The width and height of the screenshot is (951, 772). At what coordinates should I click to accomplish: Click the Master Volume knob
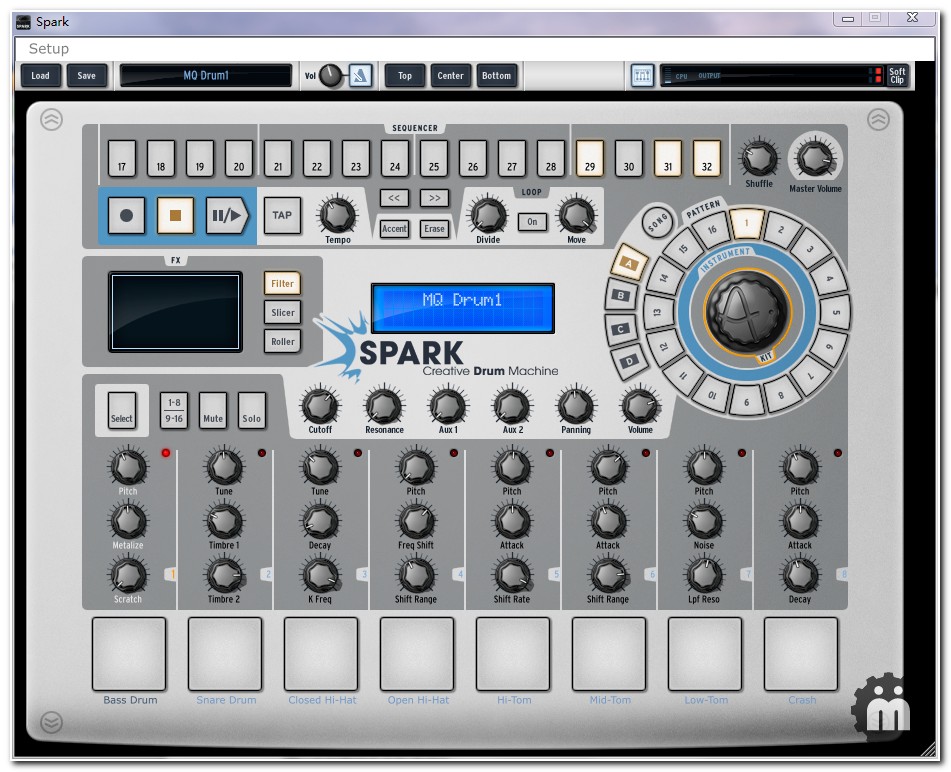point(815,157)
